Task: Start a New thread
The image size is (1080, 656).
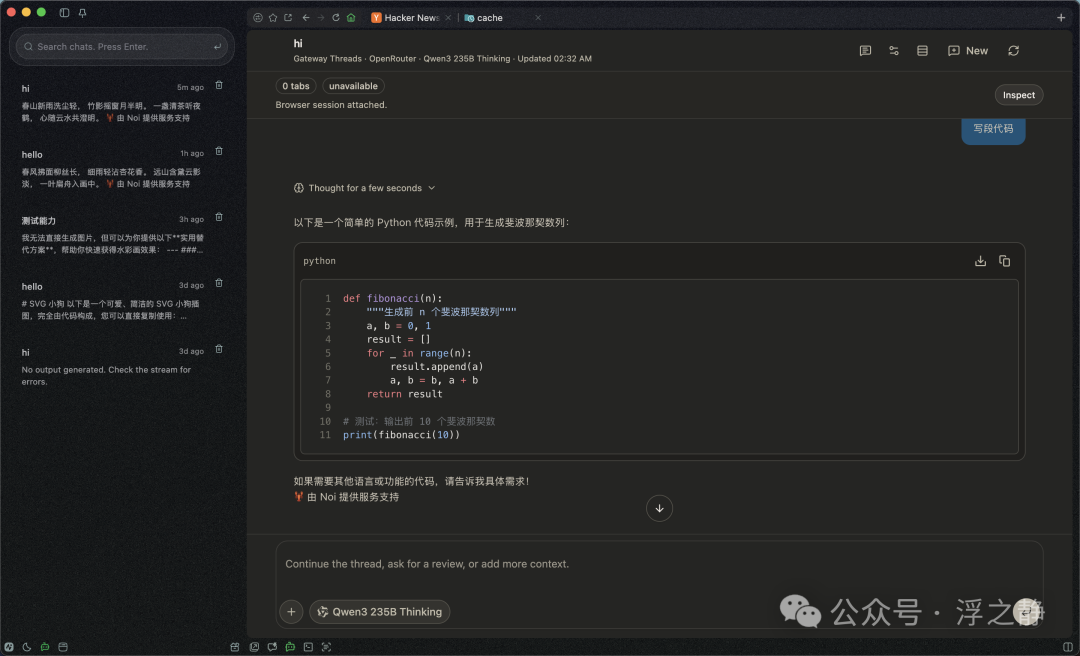Action: [x=968, y=51]
